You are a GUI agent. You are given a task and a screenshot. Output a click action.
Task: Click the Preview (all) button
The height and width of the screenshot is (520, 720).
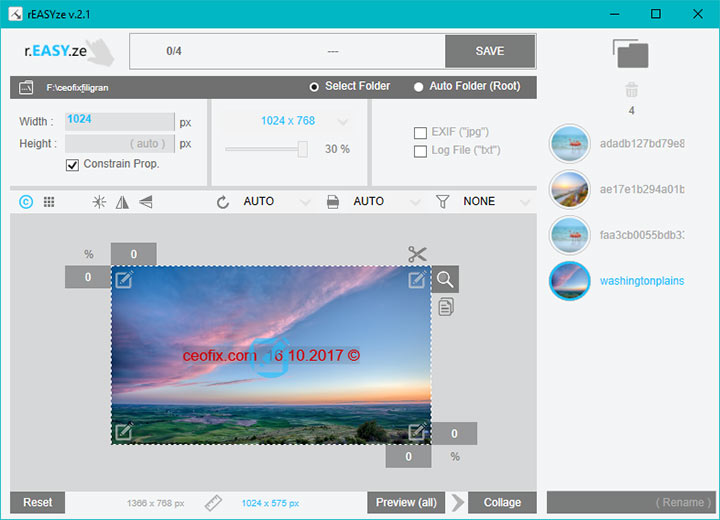[x=406, y=503]
